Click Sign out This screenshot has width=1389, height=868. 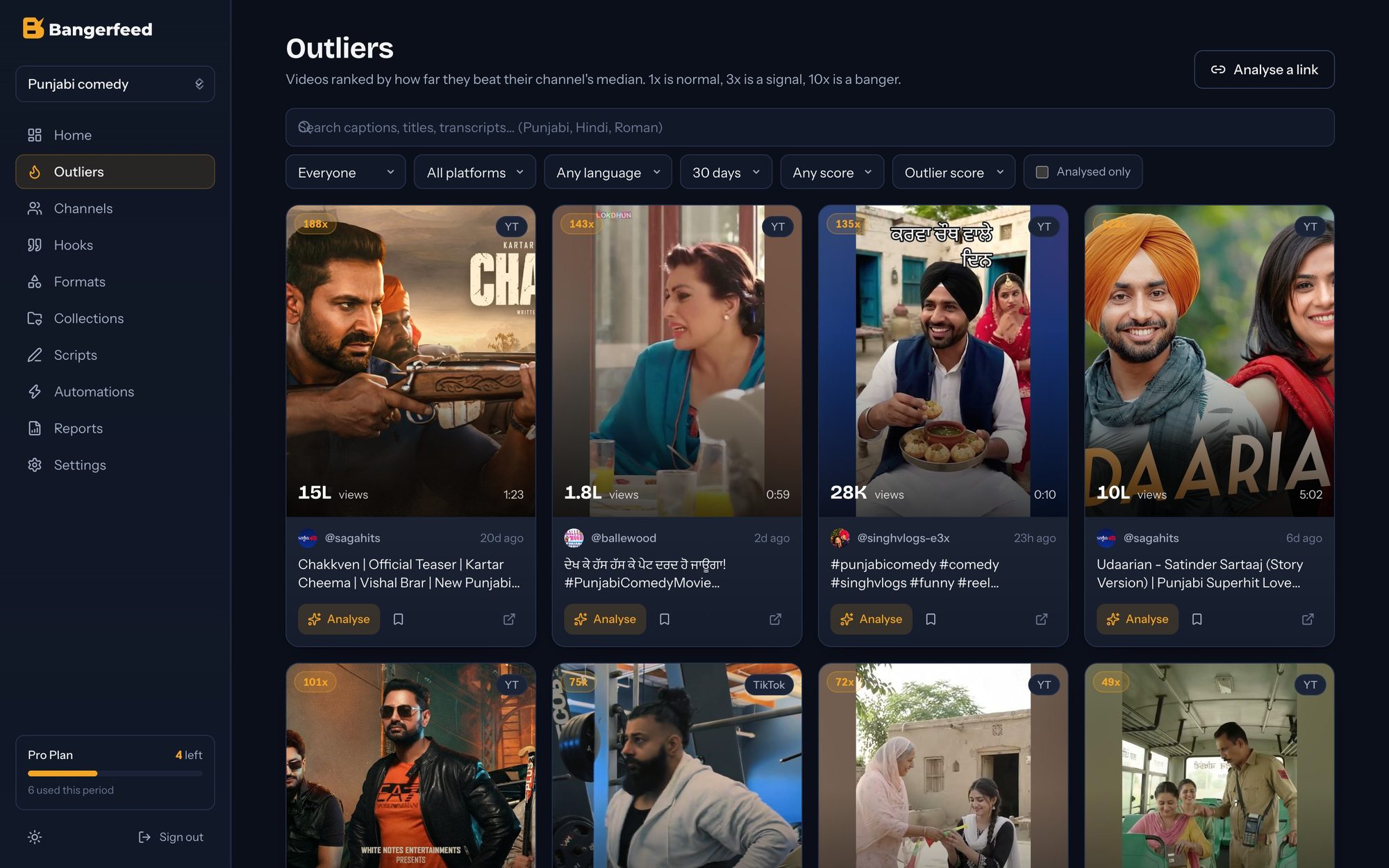click(171, 837)
